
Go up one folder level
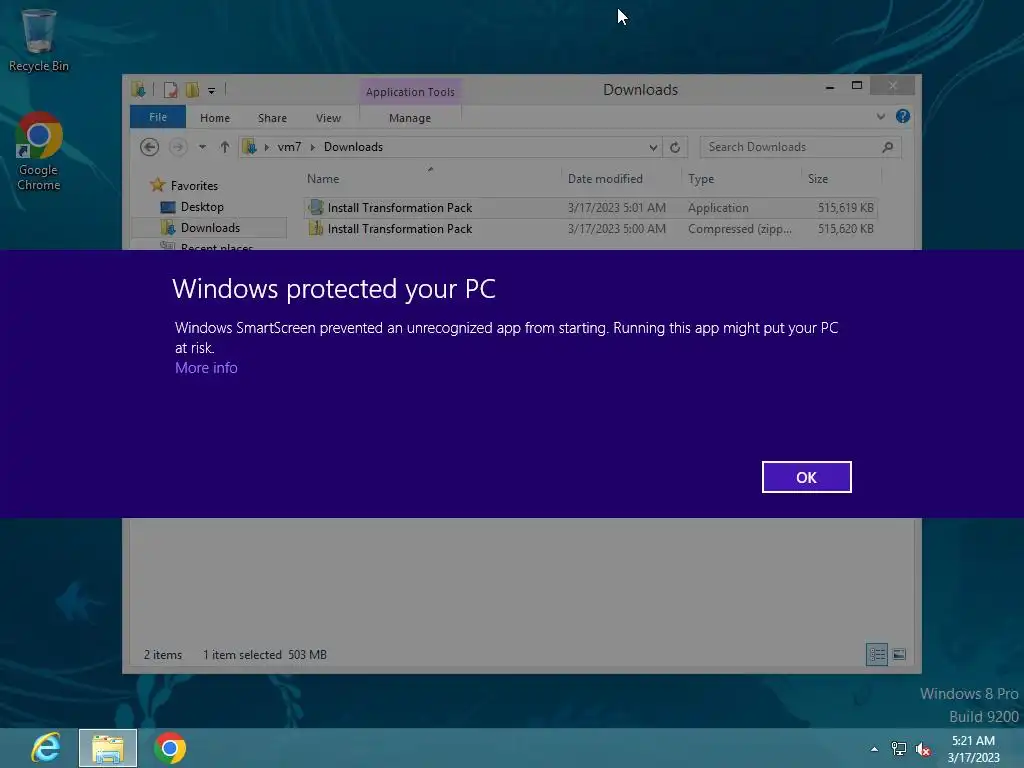pos(225,147)
